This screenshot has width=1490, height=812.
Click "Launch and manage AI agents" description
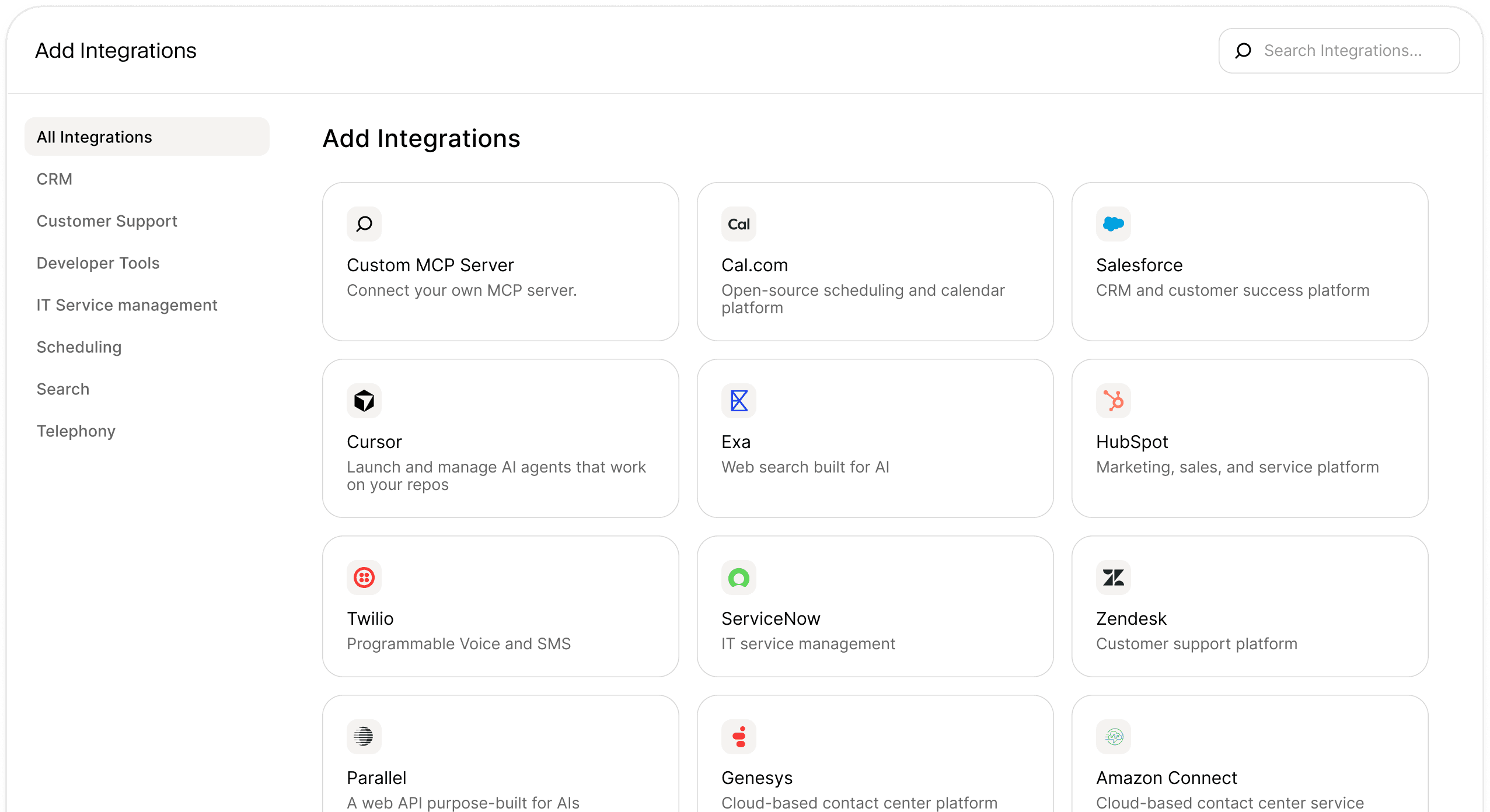coord(496,476)
